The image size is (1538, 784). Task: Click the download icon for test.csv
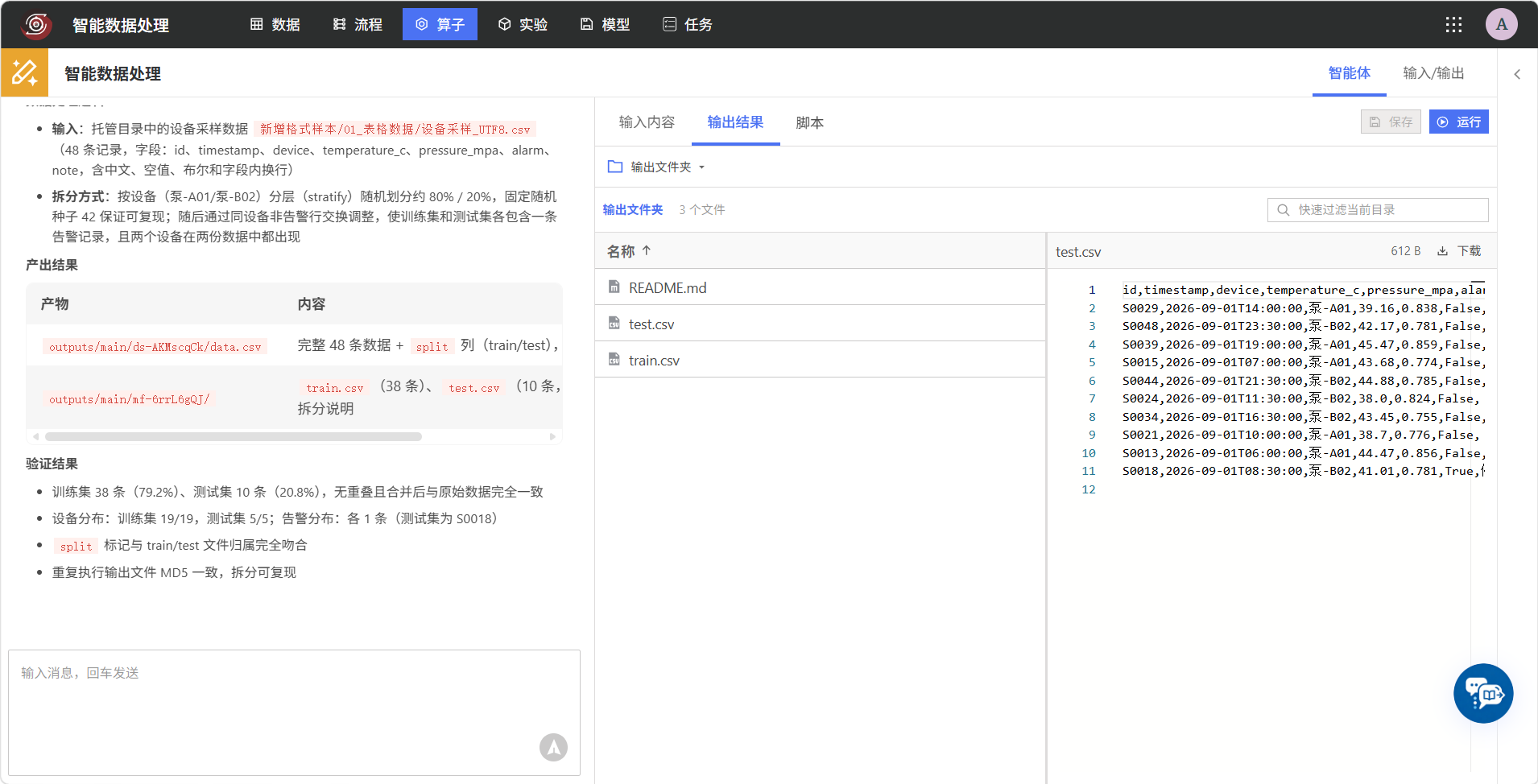(x=1442, y=251)
